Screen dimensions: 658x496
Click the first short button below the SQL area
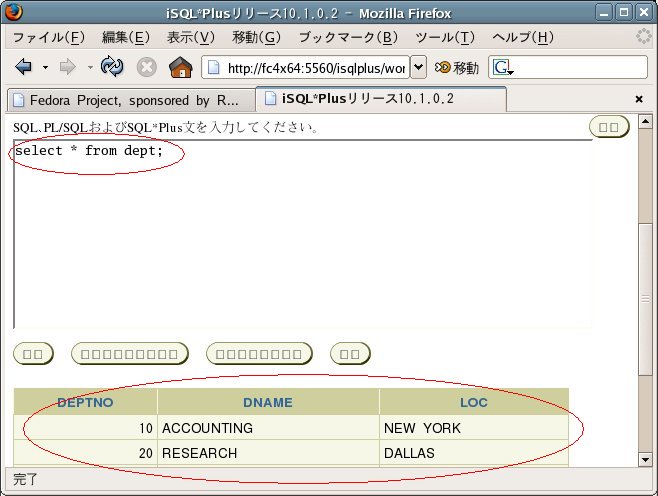(33, 354)
